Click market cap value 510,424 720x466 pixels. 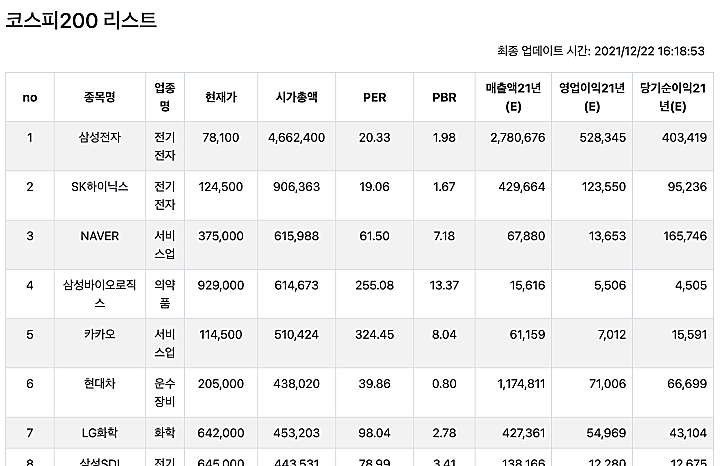[x=297, y=334]
